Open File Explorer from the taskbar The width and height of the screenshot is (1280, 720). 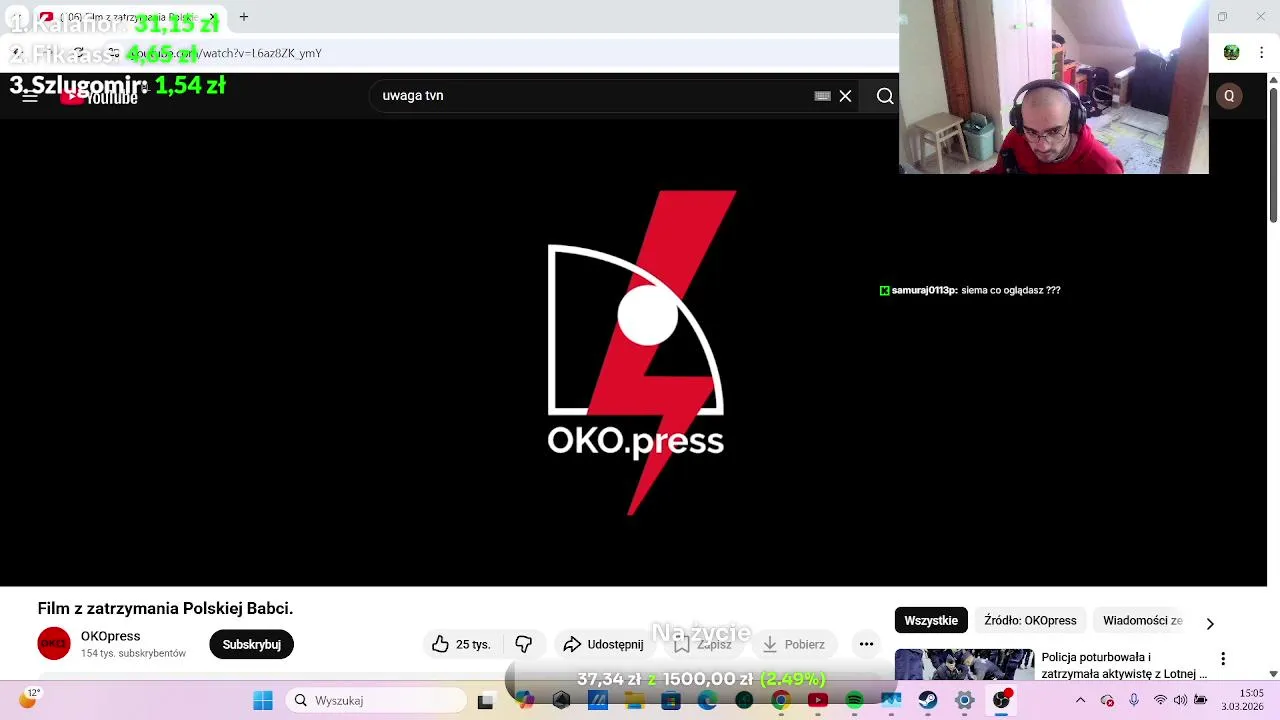coord(634,701)
